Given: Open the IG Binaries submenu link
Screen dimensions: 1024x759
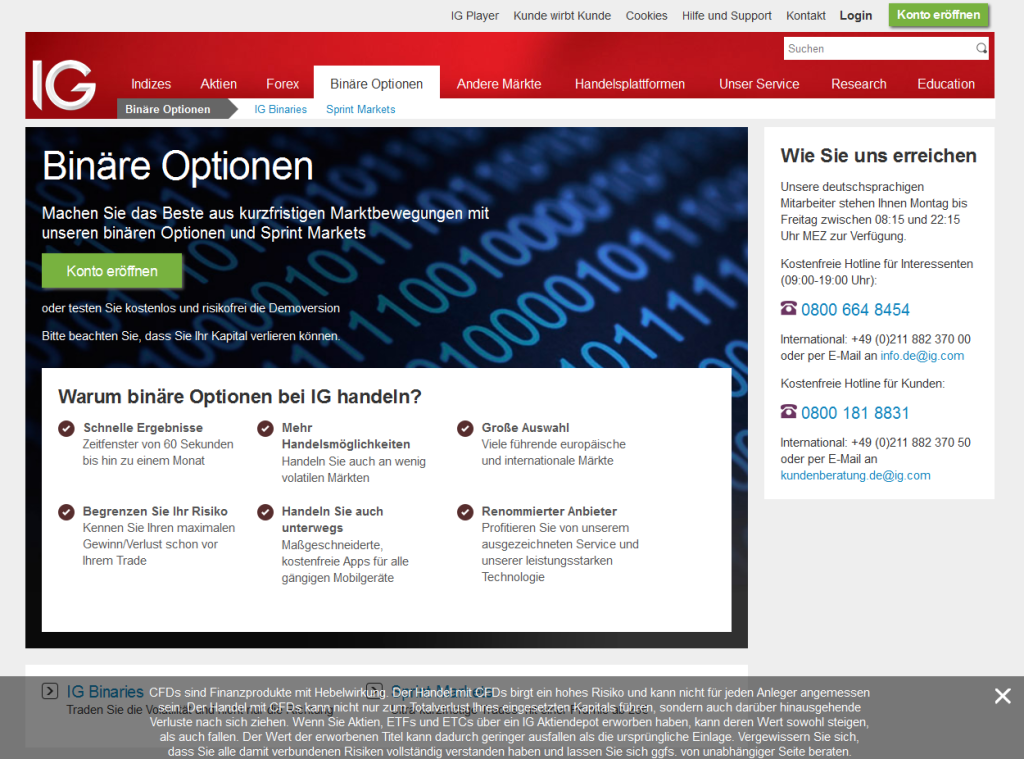Looking at the screenshot, I should point(281,109).
